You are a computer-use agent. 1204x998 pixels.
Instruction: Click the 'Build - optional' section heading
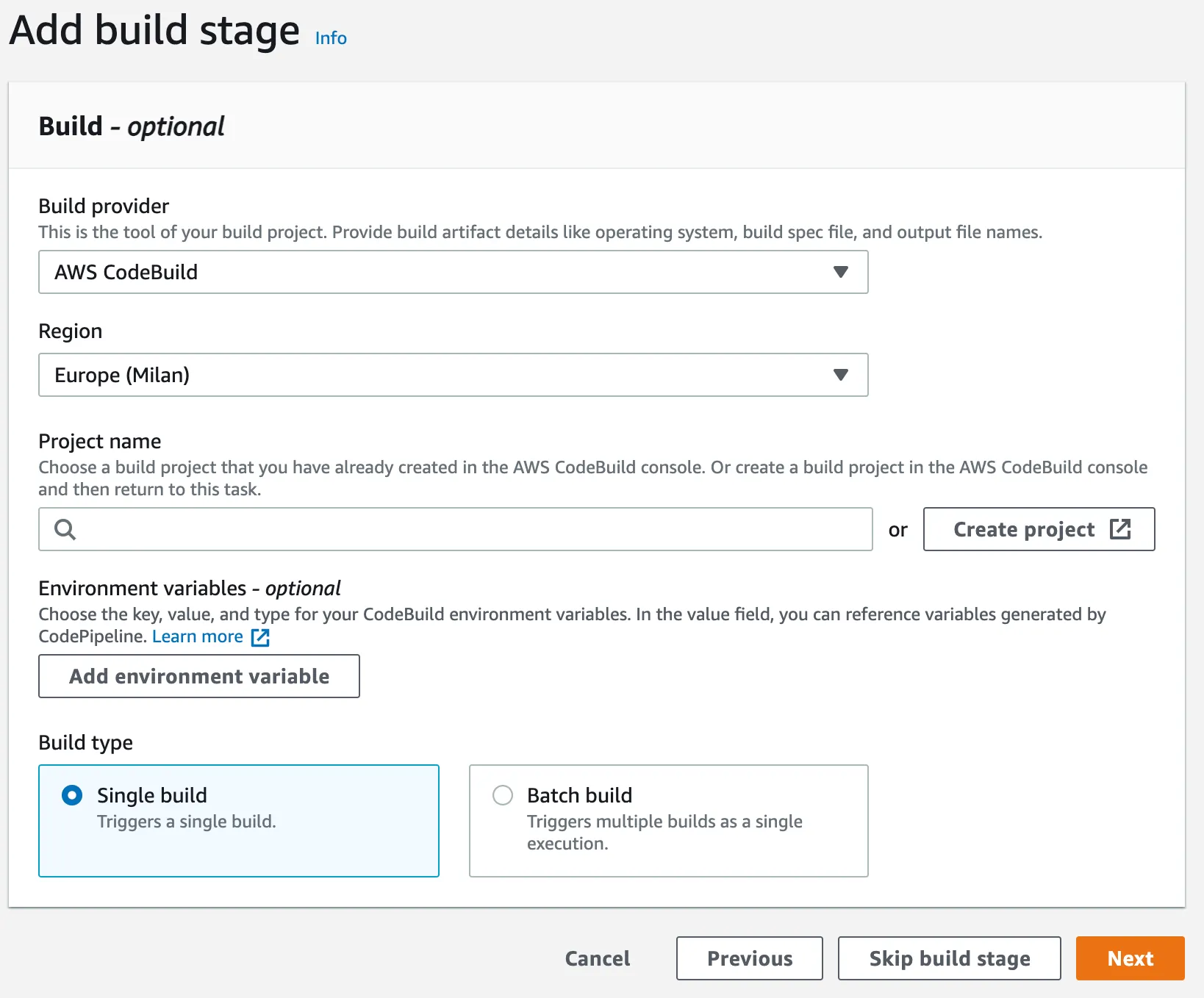tap(132, 126)
